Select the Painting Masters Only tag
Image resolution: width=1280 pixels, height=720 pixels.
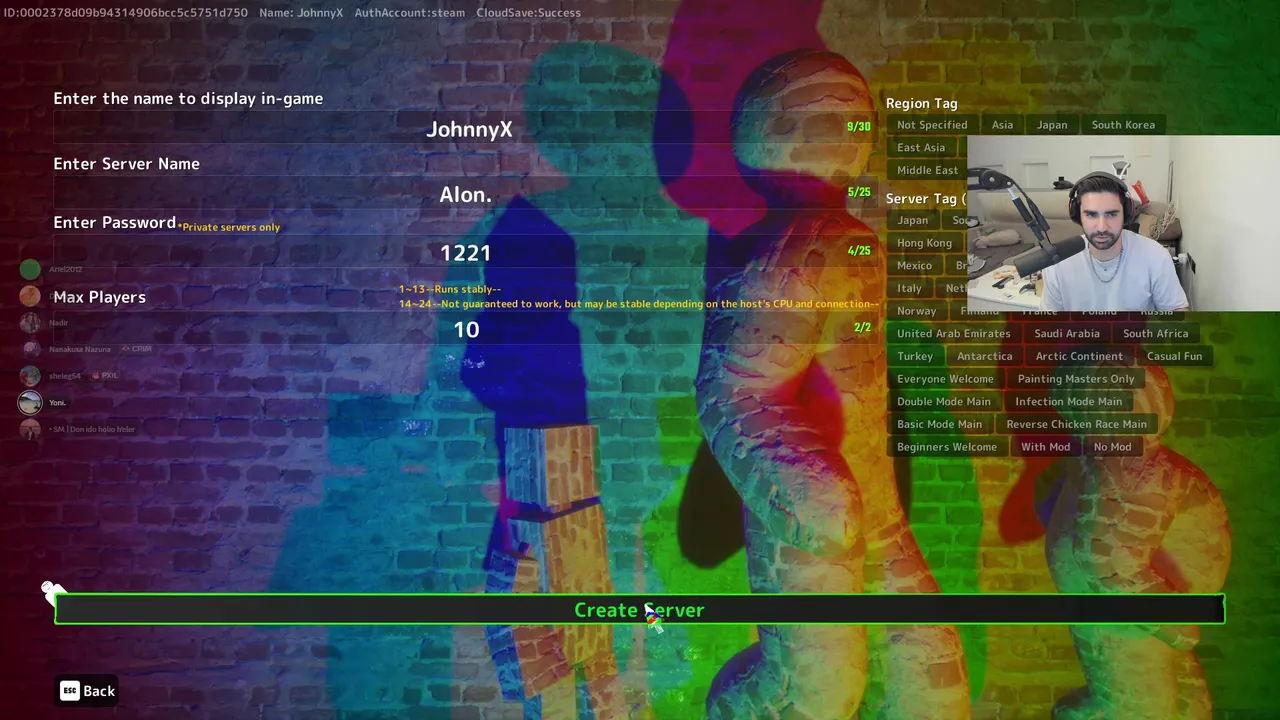pos(1076,379)
